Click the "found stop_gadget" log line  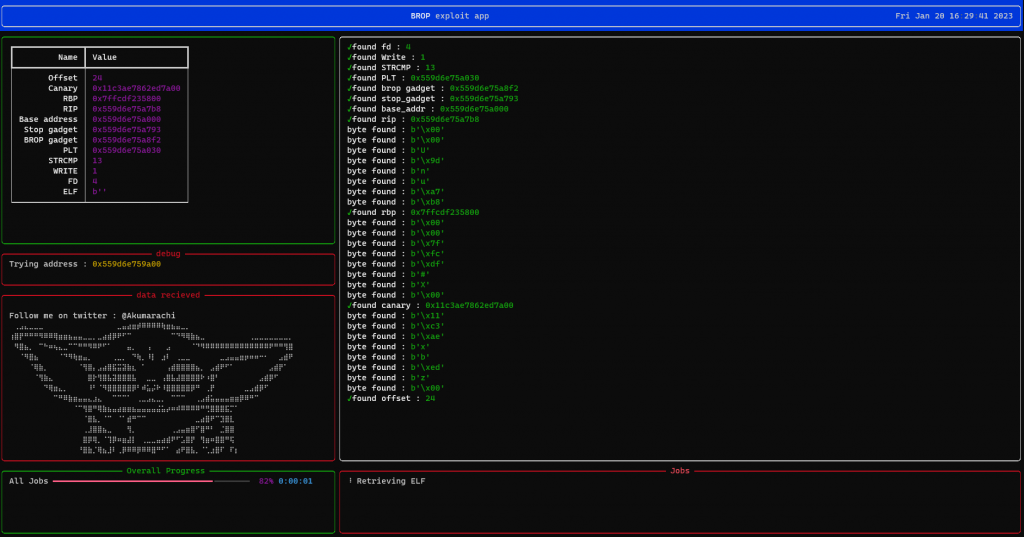[x=432, y=99]
